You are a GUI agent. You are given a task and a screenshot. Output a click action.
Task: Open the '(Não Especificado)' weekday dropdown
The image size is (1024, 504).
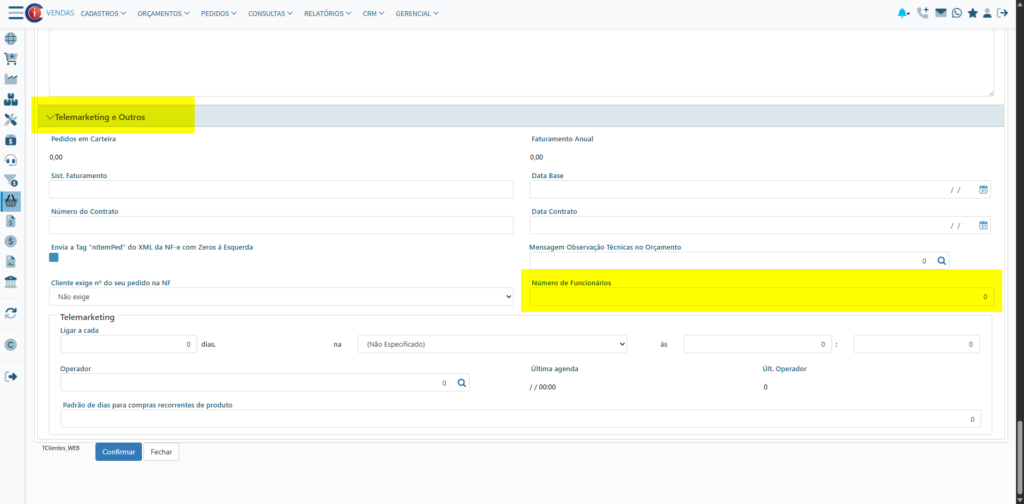(492, 344)
